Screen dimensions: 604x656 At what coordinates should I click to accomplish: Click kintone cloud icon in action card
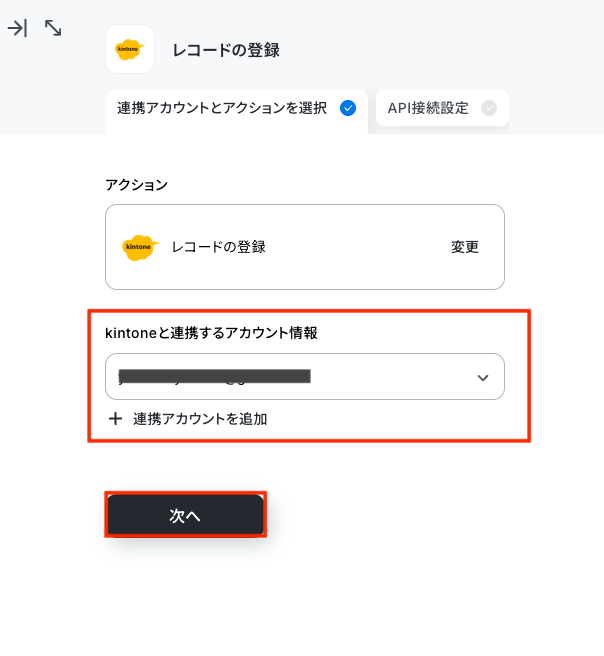click(140, 247)
